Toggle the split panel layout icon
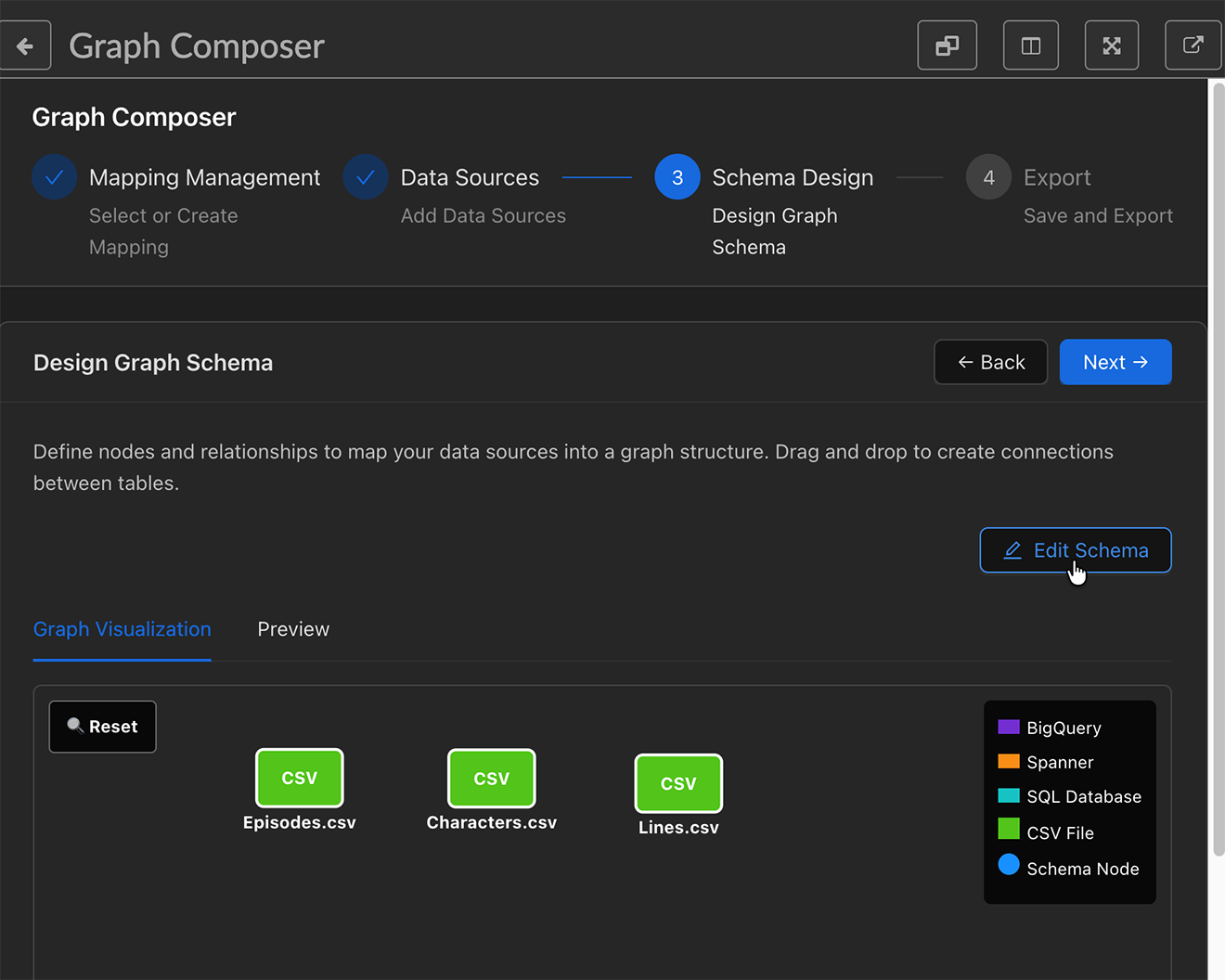This screenshot has width=1225, height=980. 1030,45
